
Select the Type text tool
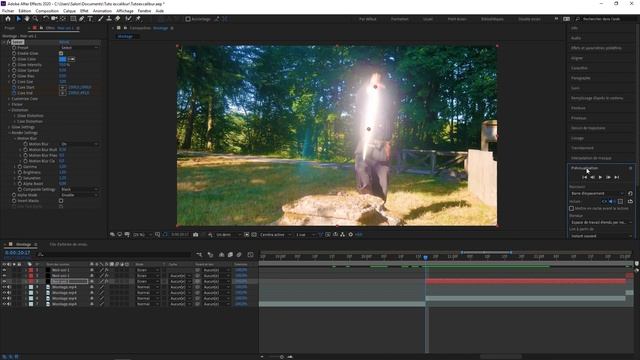90,19
